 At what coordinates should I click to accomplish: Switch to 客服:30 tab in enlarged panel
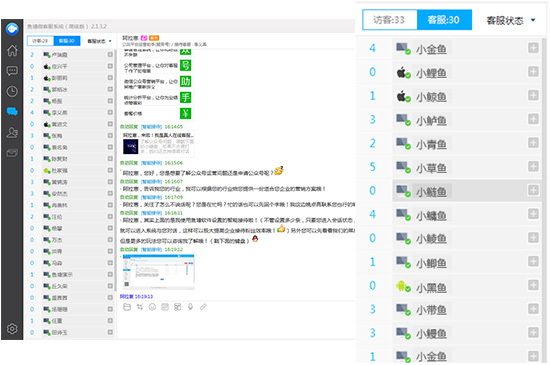[444, 20]
